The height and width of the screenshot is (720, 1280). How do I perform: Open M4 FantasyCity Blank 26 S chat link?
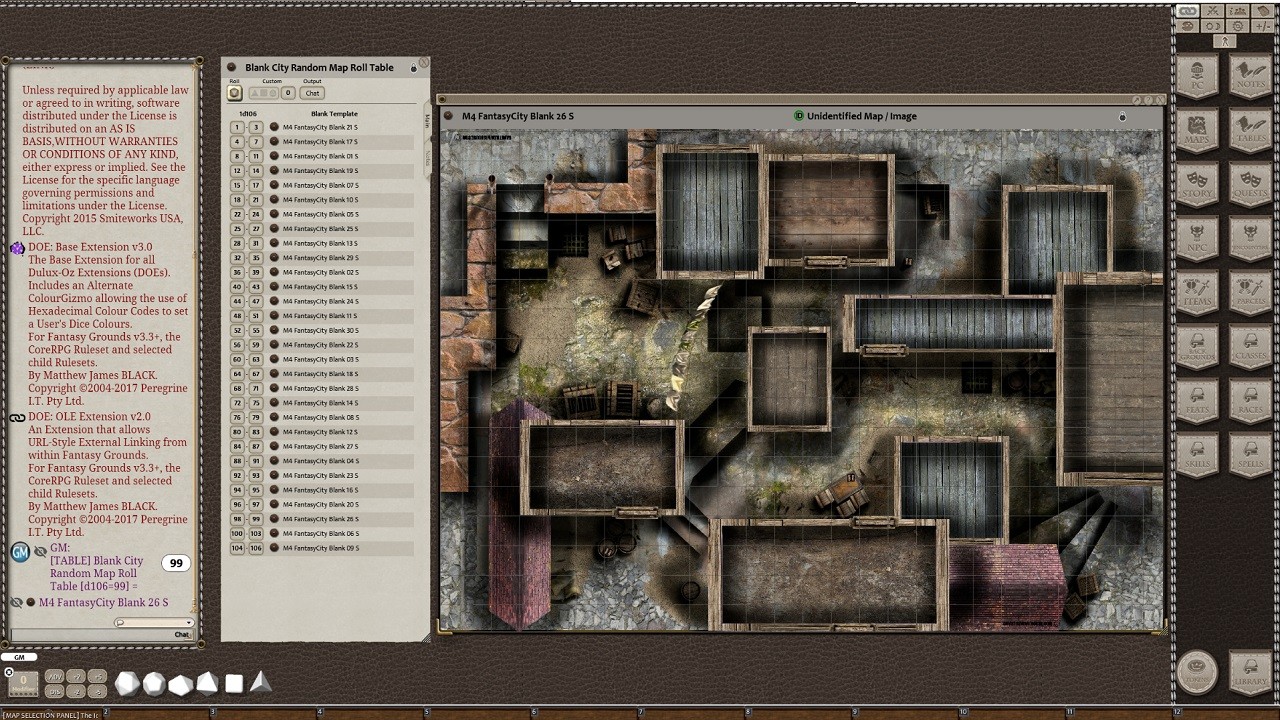click(x=31, y=603)
